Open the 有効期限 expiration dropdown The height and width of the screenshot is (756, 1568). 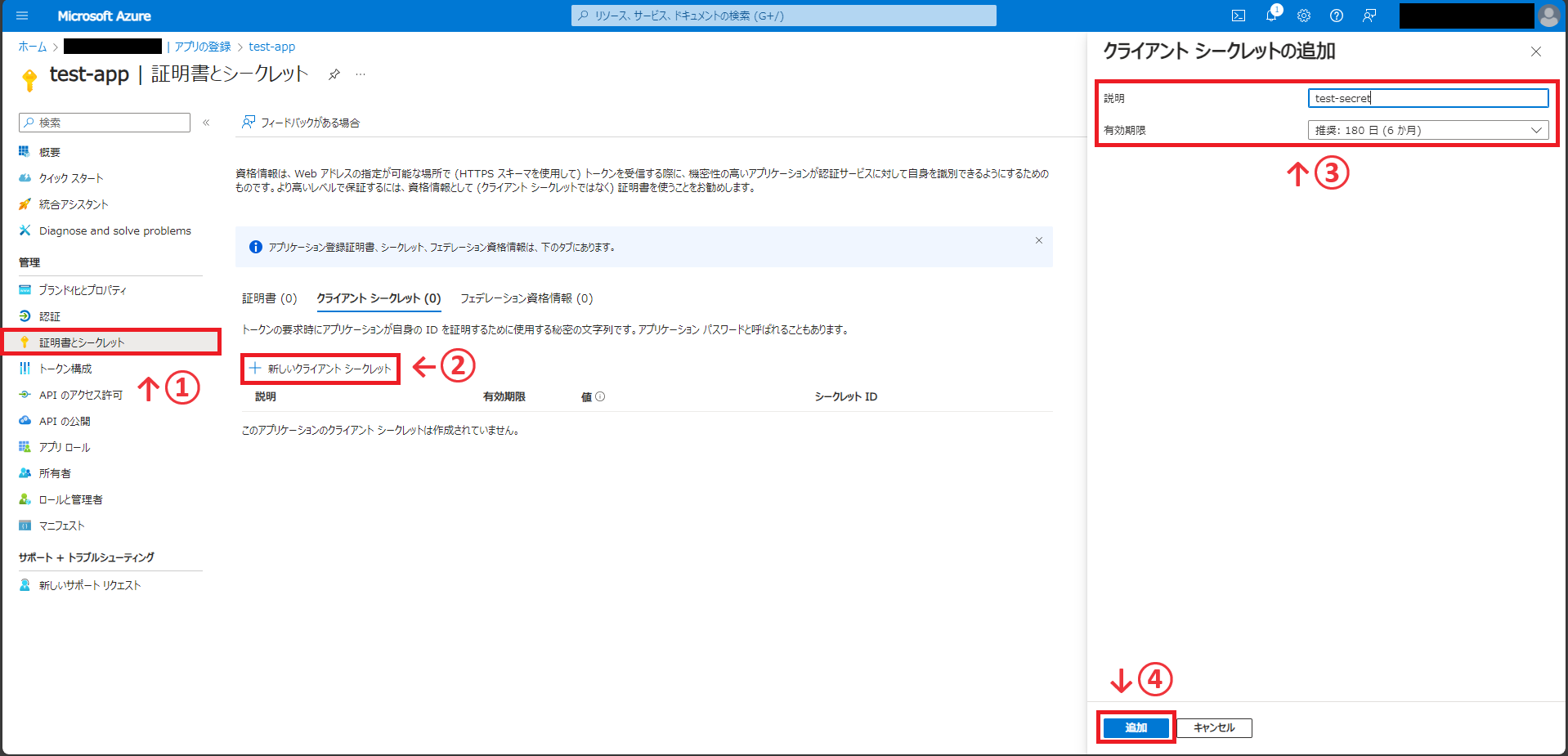point(1427,129)
